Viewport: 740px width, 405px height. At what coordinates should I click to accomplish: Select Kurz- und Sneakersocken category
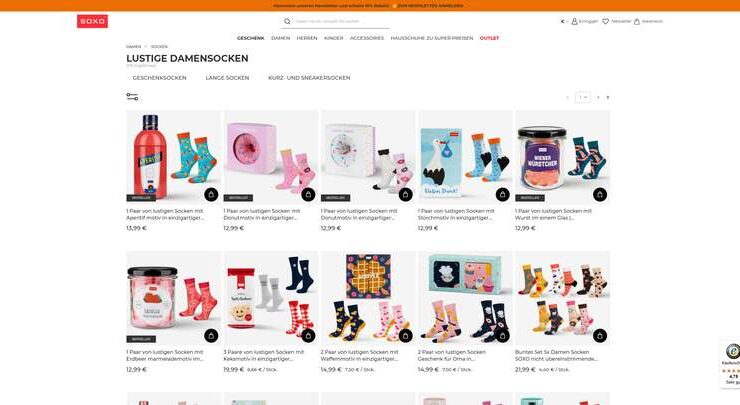309,78
